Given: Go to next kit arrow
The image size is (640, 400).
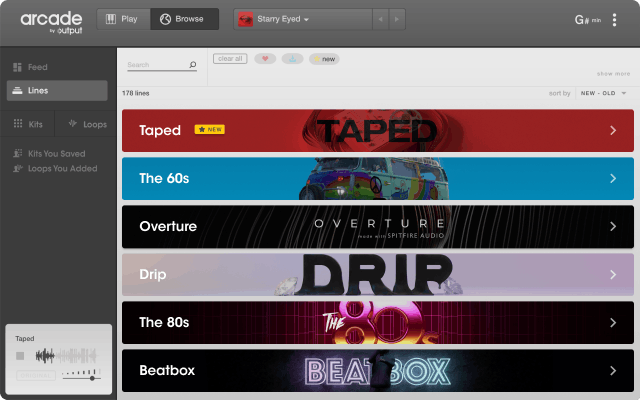Looking at the screenshot, I should 397,19.
